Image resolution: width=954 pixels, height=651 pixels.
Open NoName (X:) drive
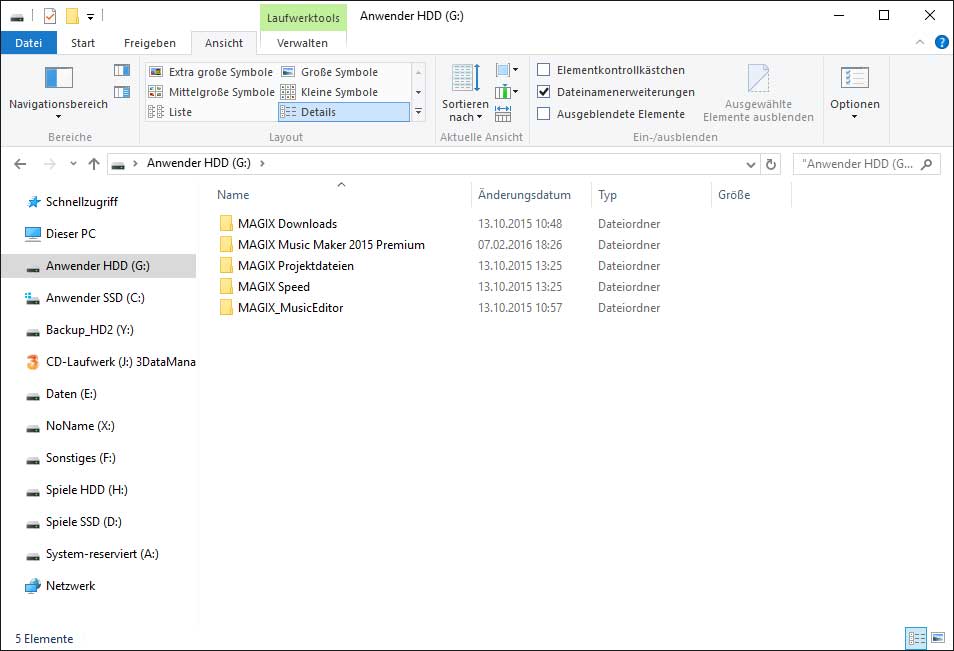coord(80,426)
